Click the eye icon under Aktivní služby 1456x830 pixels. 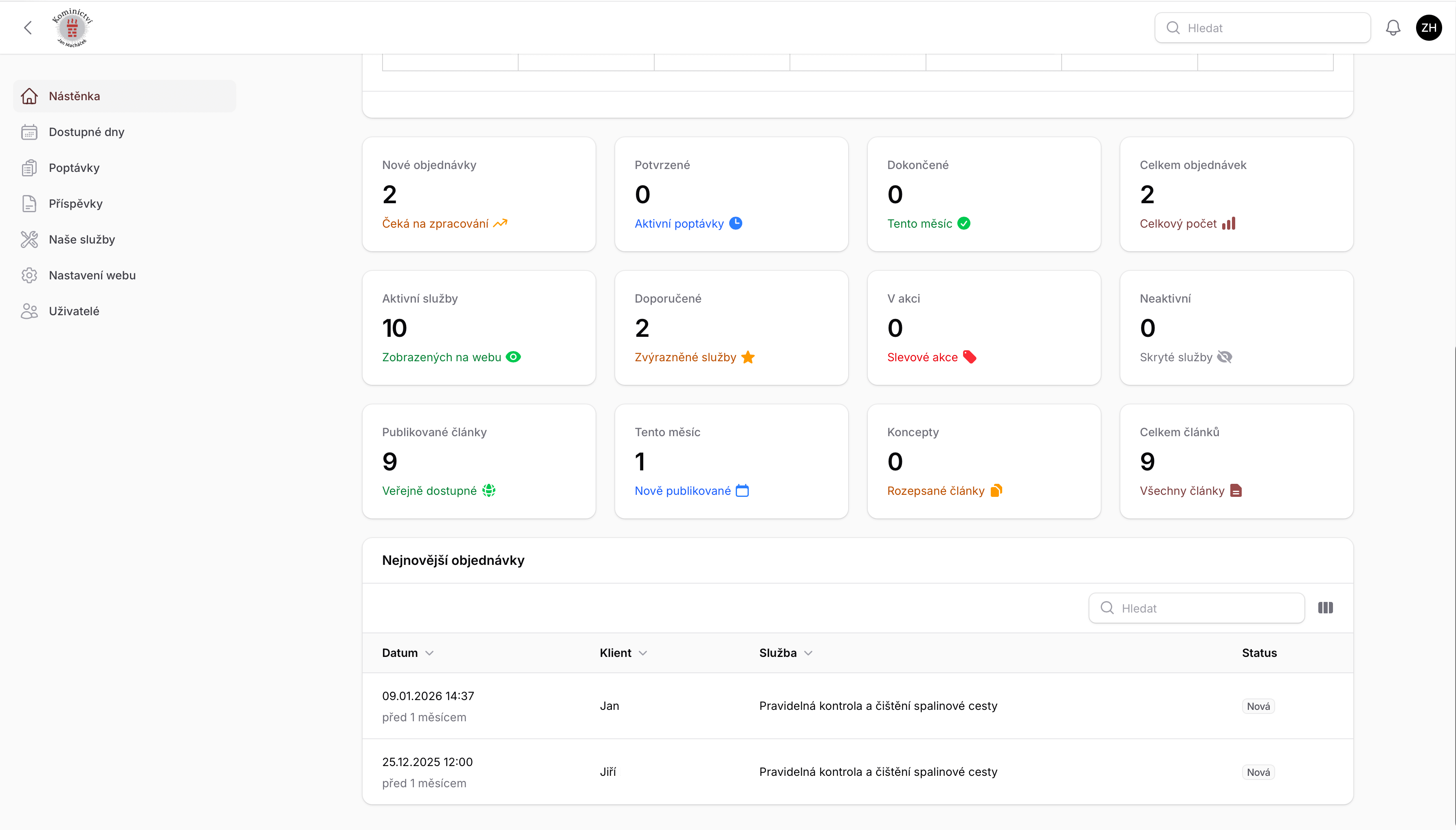pyautogui.click(x=513, y=357)
